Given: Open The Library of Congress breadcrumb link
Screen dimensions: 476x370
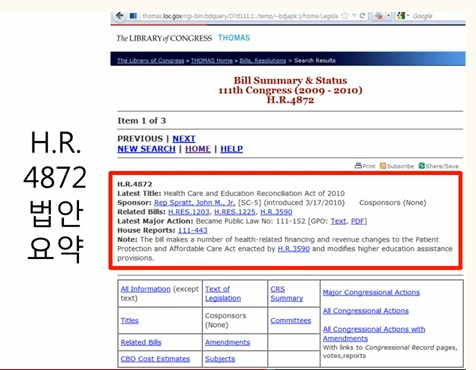Looking at the screenshot, I should pyautogui.click(x=150, y=61).
